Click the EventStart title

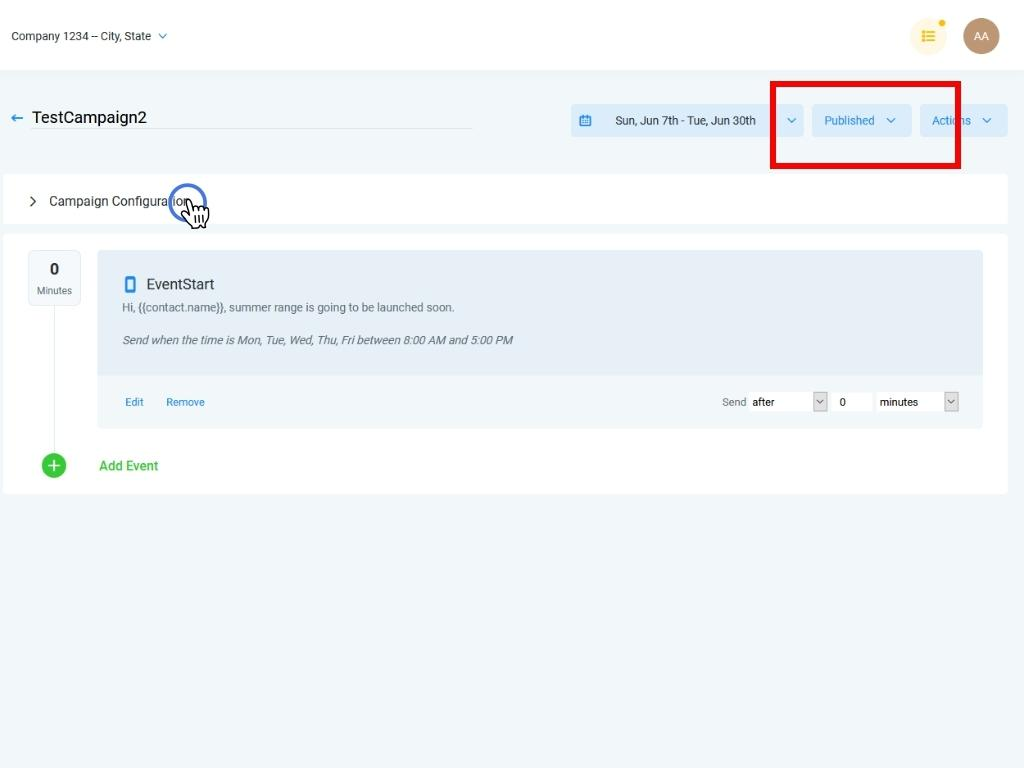[180, 284]
